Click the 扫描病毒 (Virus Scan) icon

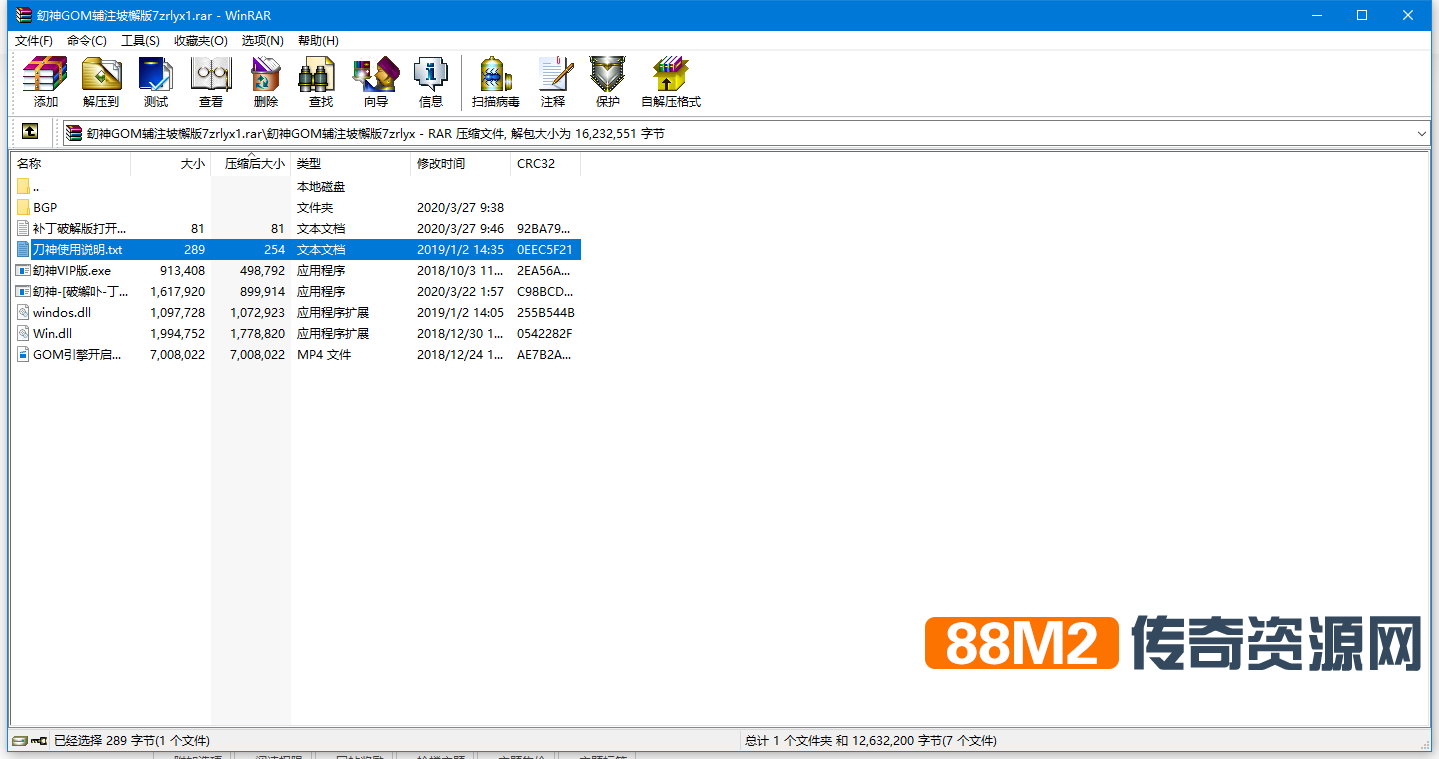(x=496, y=75)
